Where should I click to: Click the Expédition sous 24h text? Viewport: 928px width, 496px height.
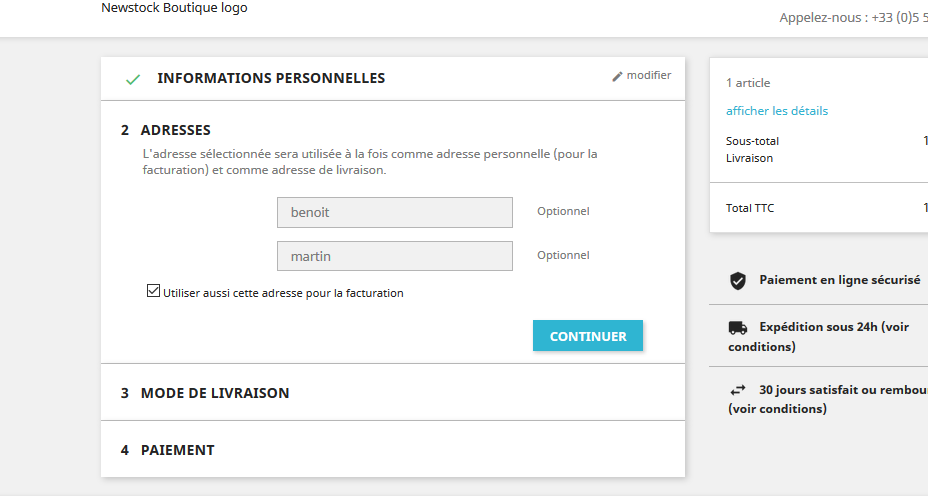(833, 327)
